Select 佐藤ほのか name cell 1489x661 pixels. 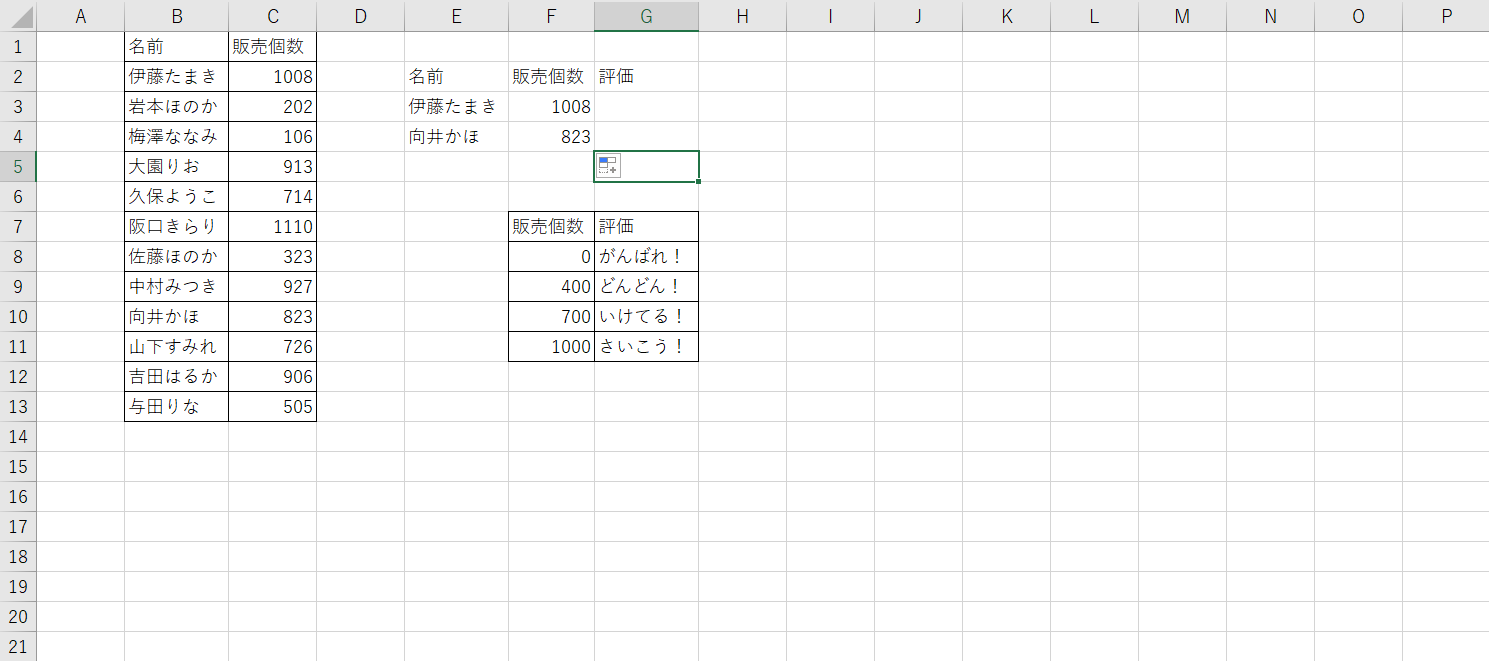point(177,257)
